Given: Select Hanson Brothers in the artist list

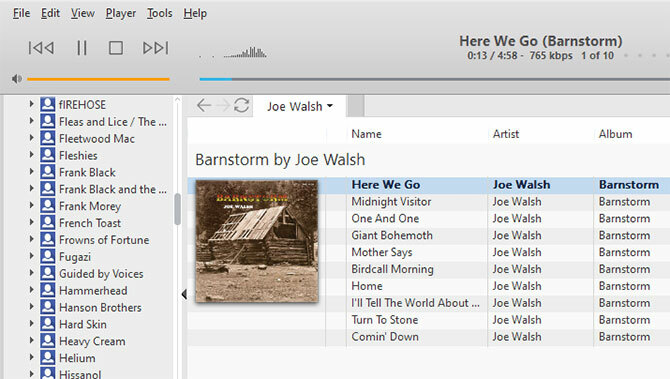Looking at the screenshot, I should [100, 308].
